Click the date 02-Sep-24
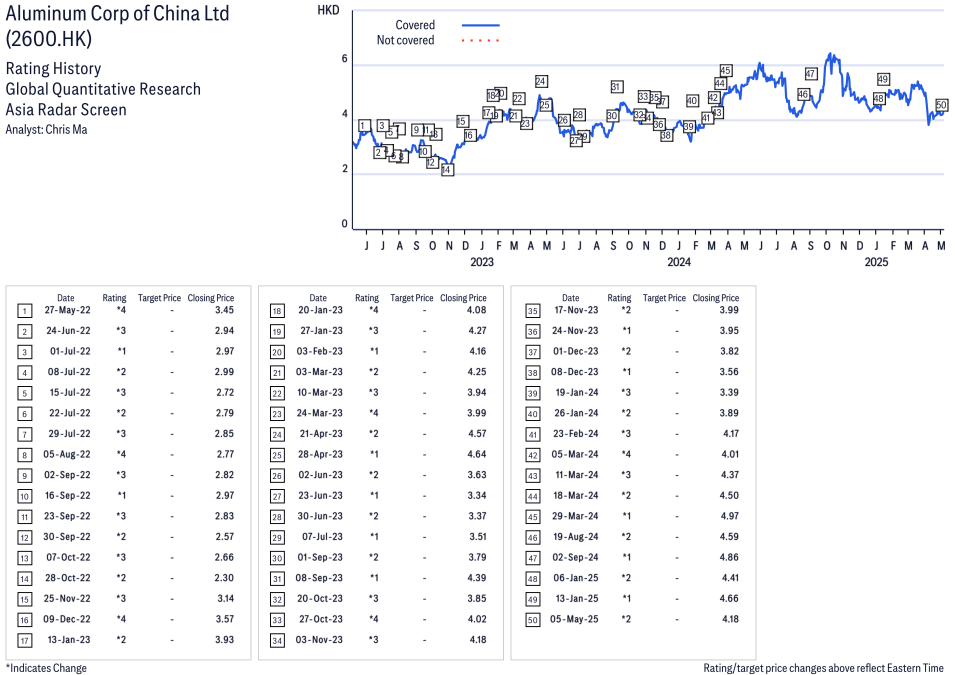 (x=576, y=557)
